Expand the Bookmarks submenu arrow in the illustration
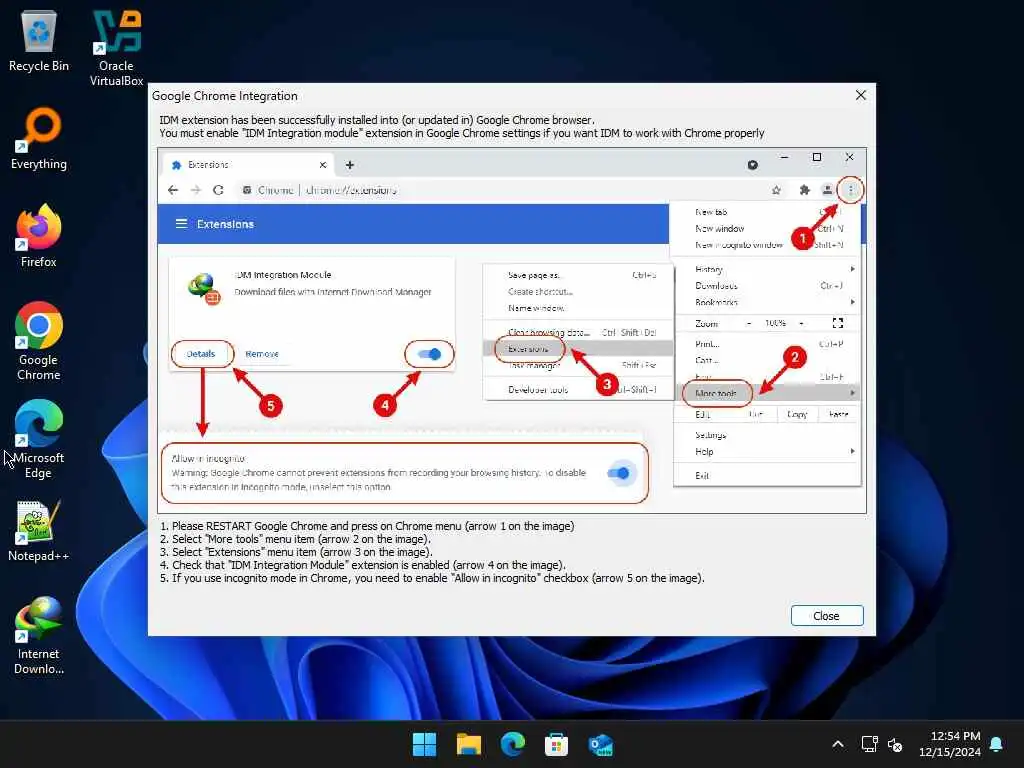 coord(852,302)
